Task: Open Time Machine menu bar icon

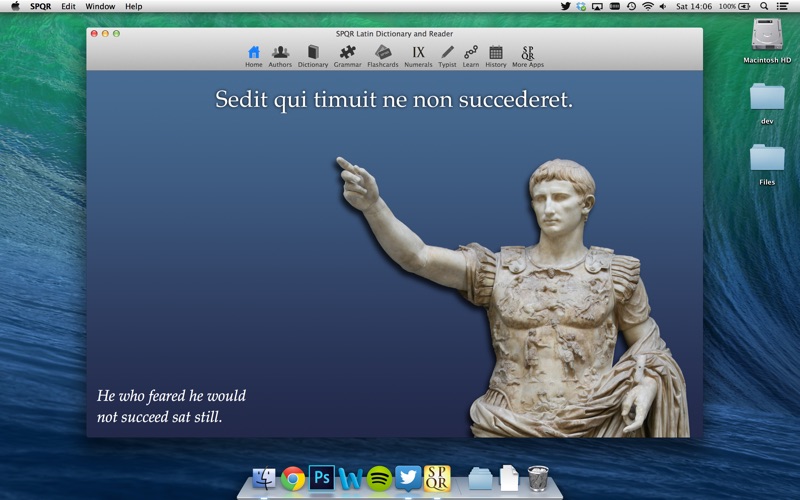Action: point(631,6)
